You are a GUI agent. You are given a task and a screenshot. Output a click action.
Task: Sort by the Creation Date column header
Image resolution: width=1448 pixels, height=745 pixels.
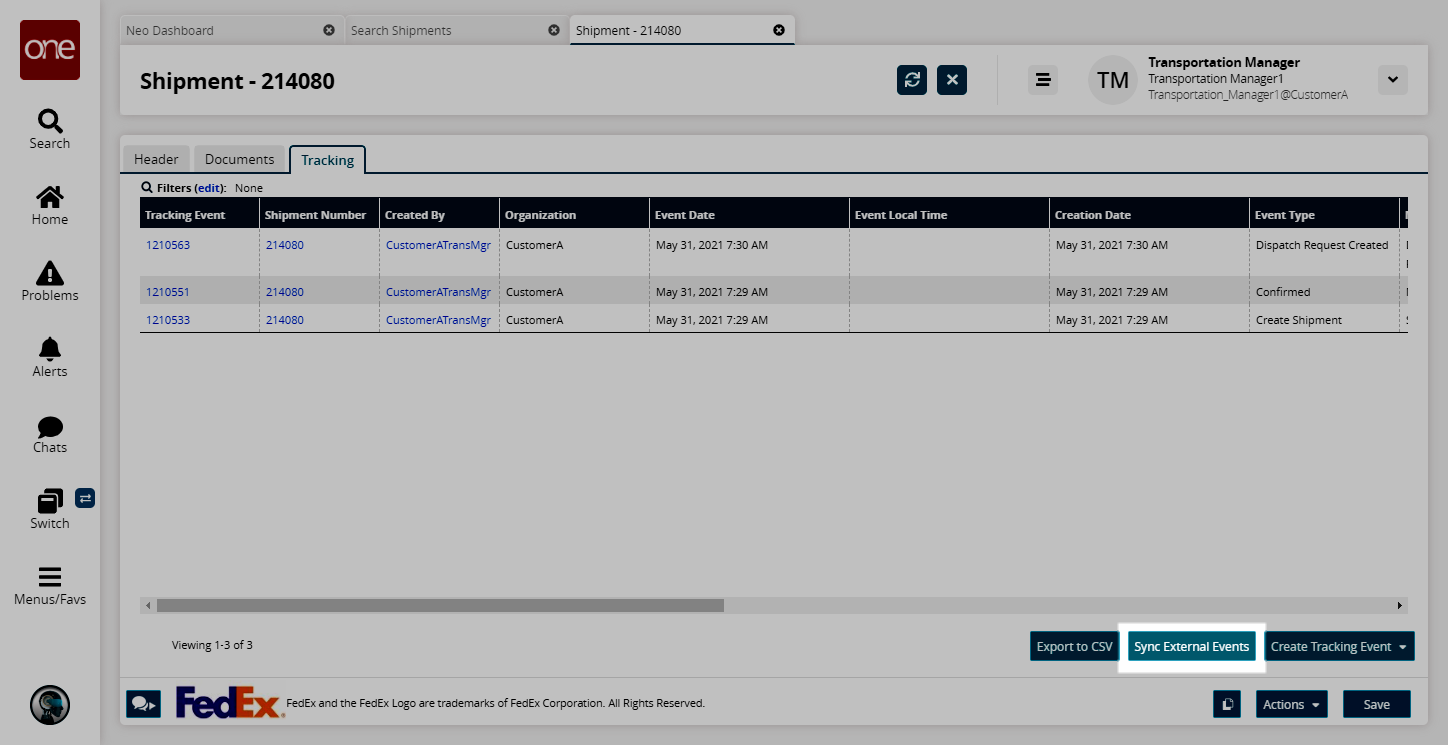[1149, 215]
